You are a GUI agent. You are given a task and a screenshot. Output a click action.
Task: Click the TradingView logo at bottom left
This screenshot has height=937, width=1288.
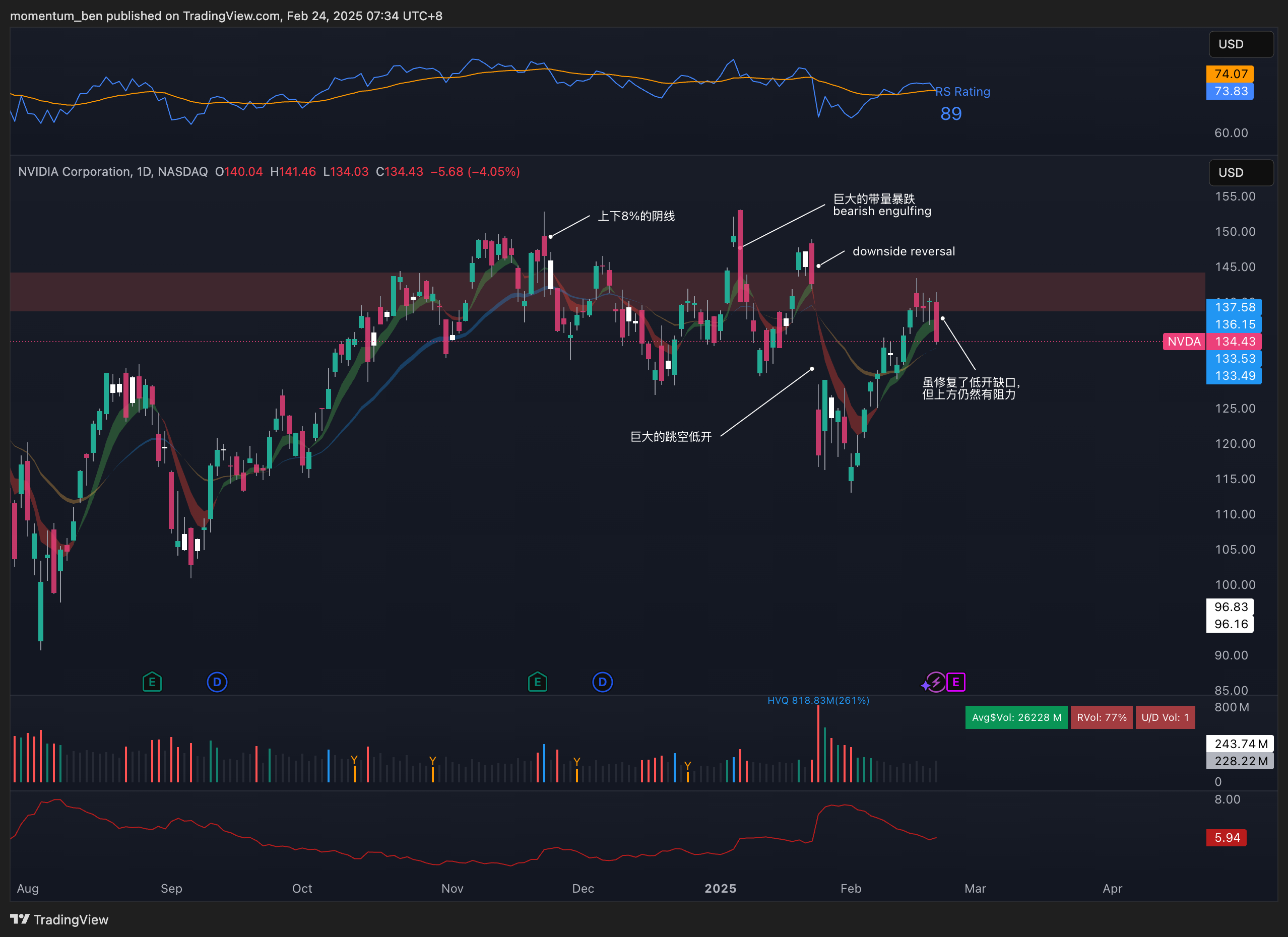(x=59, y=919)
